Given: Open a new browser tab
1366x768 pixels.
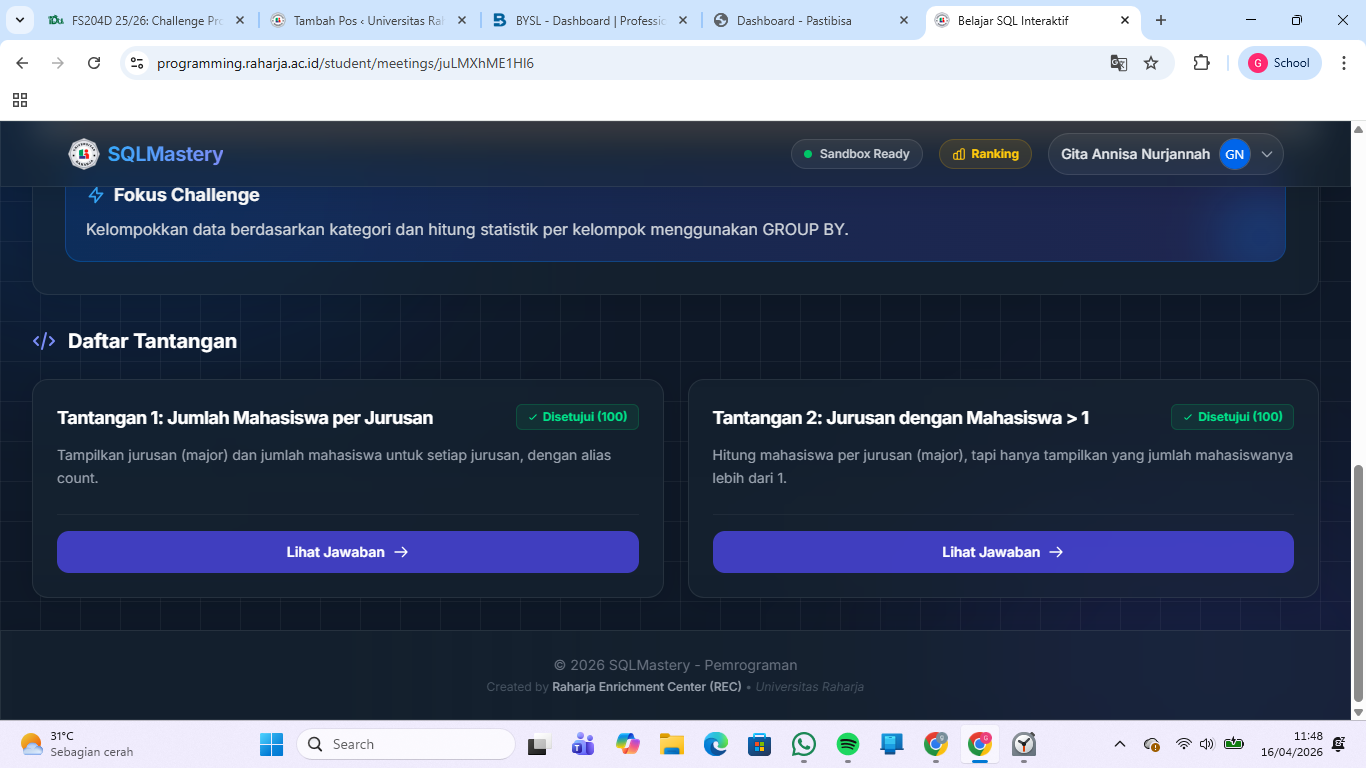Looking at the screenshot, I should click(x=1161, y=20).
